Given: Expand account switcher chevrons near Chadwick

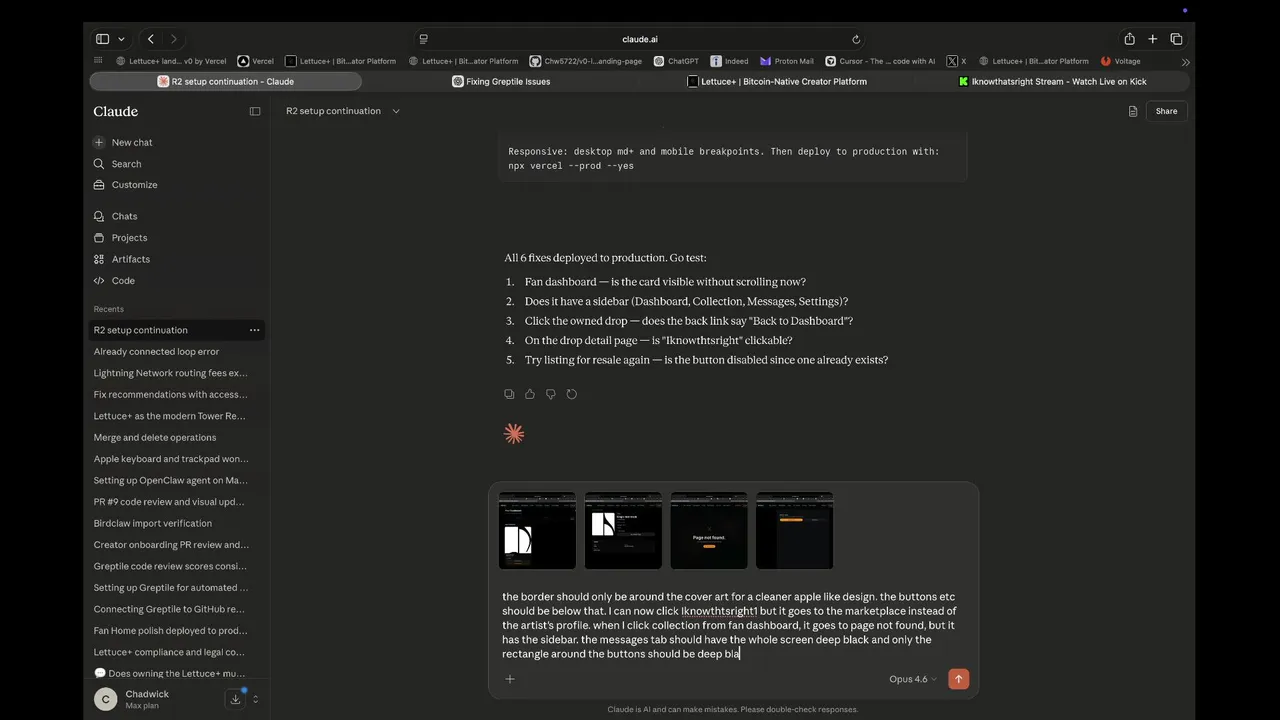Looking at the screenshot, I should click(256, 699).
